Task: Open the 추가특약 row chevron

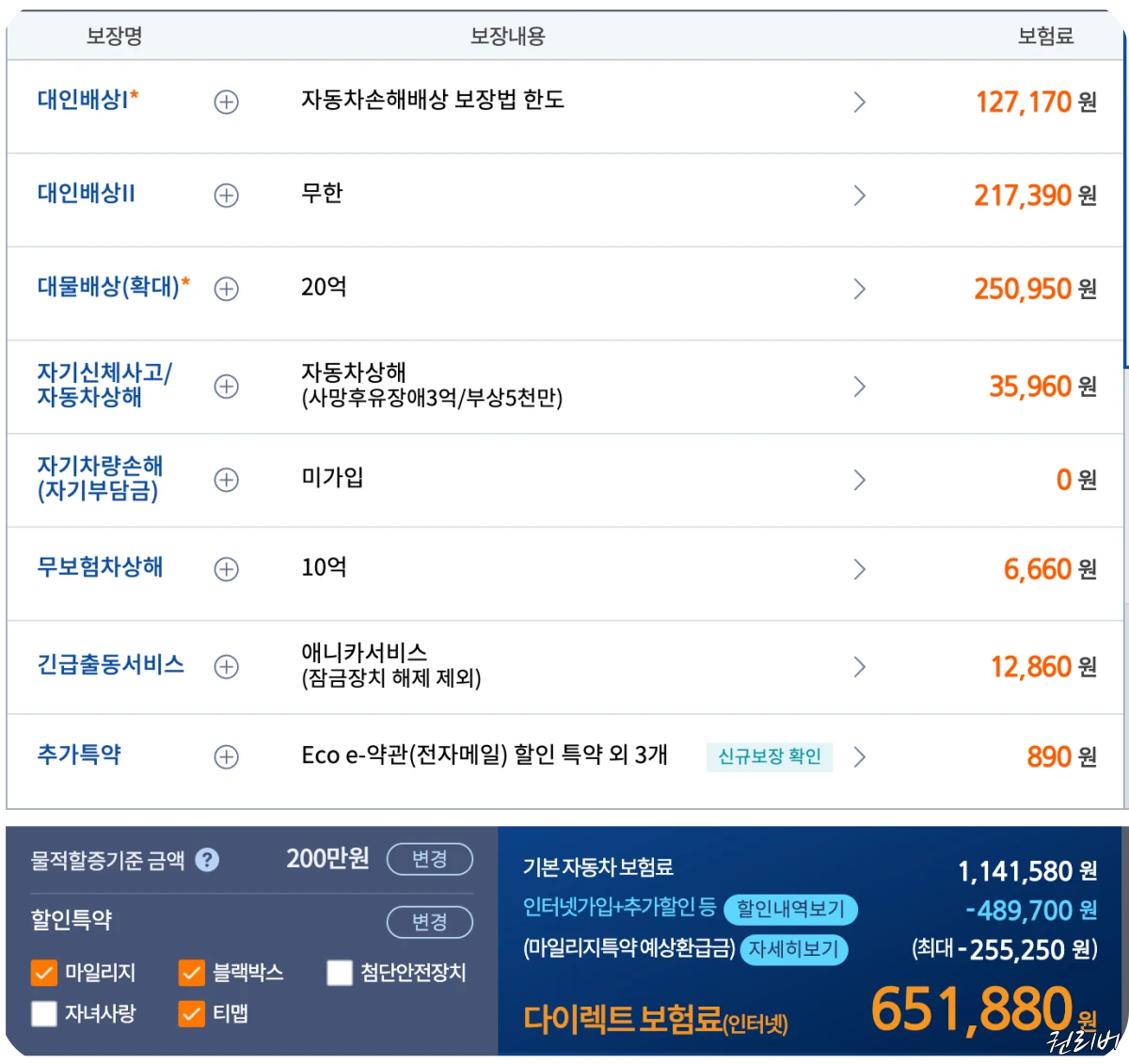Action: 859,756
